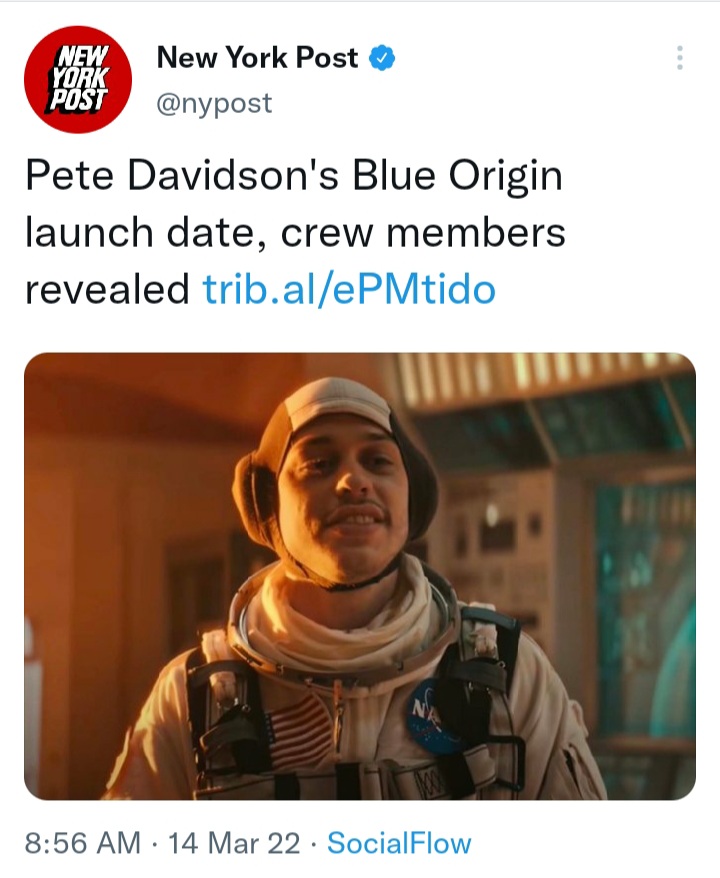Visit the @nypost handle

click(214, 104)
